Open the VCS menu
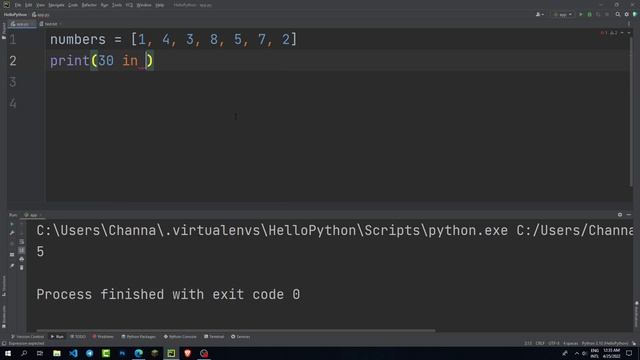 129,5
